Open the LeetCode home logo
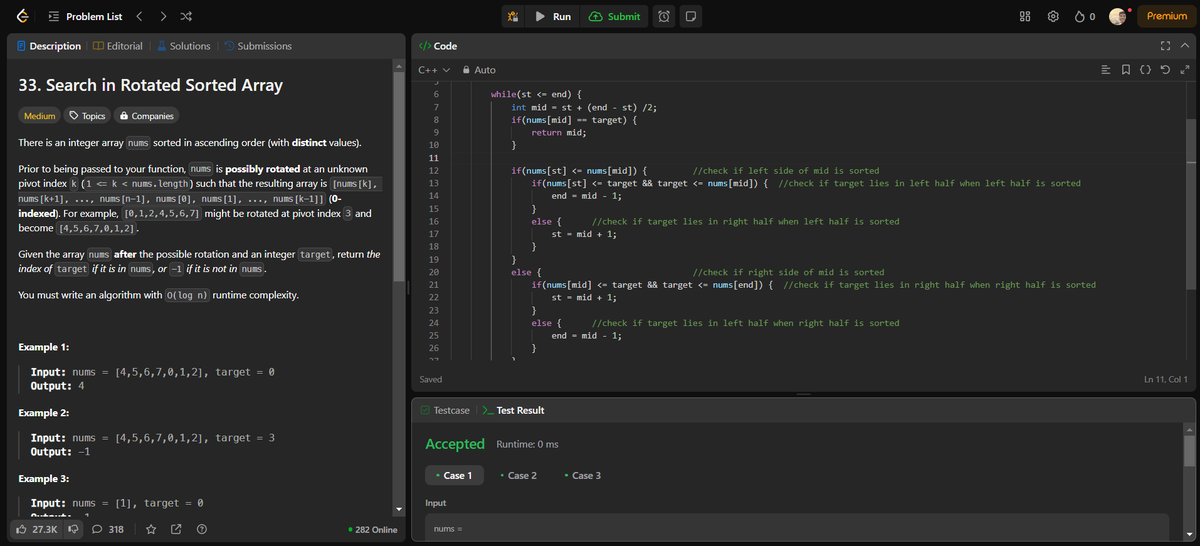 (x=22, y=16)
